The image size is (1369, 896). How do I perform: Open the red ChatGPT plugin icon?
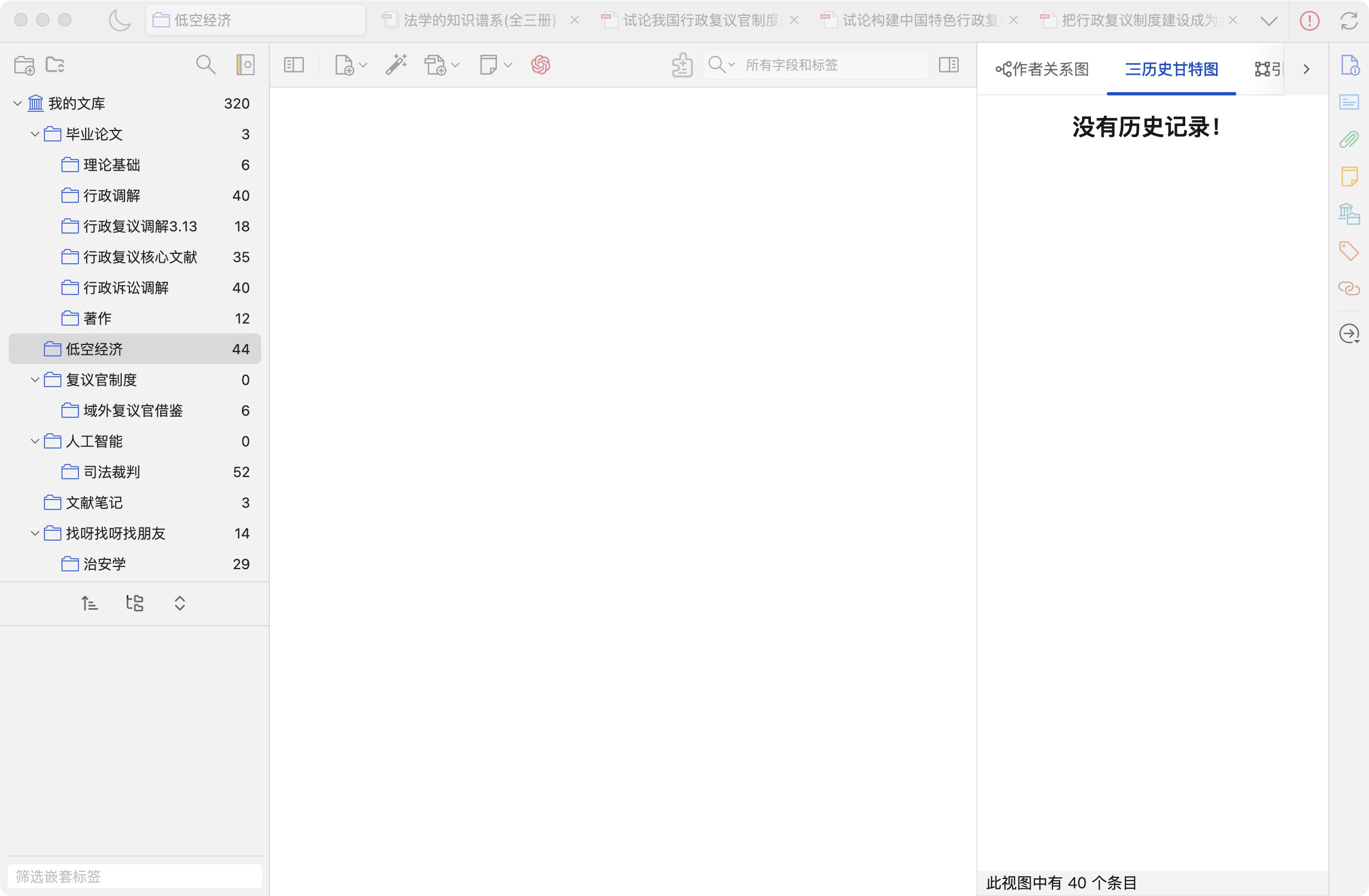541,65
